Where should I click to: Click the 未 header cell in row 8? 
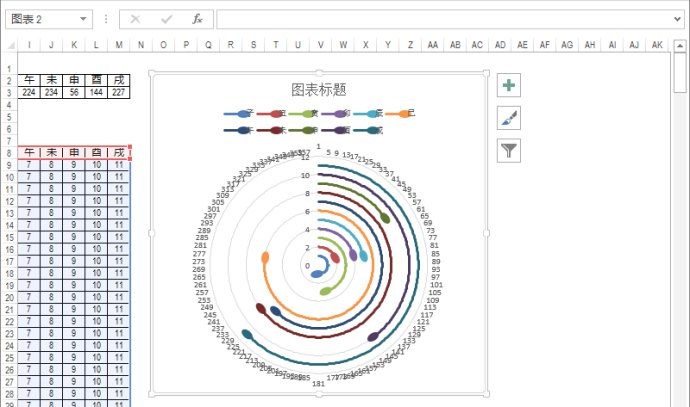[51, 153]
